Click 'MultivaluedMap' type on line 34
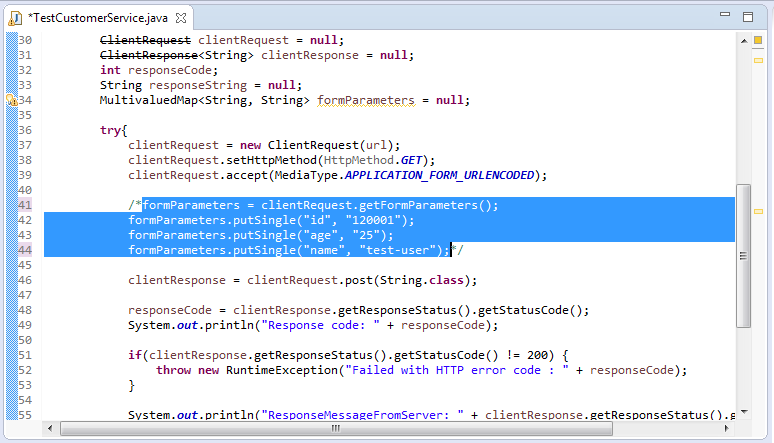This screenshot has width=774, height=443. tap(149, 100)
